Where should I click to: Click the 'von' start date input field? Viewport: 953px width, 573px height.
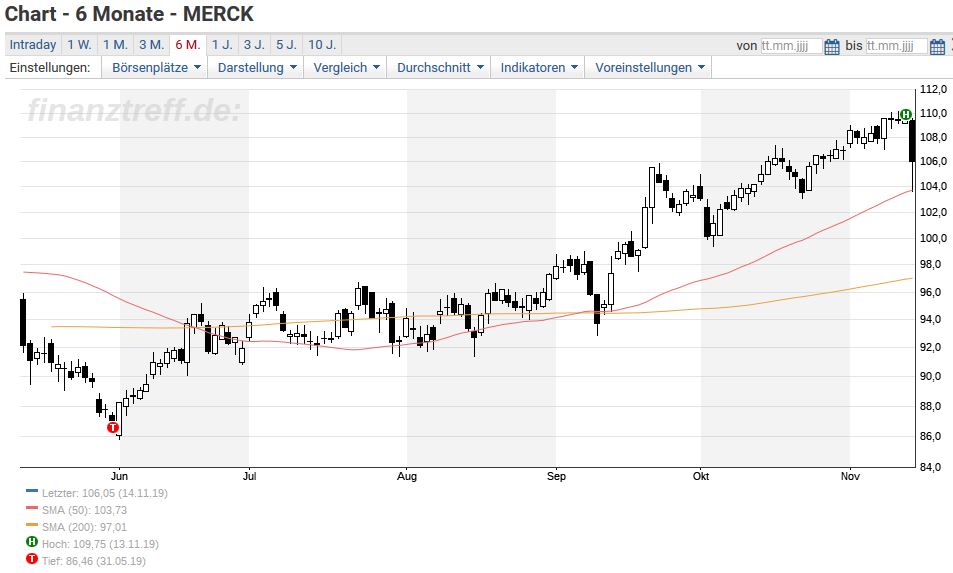coord(791,46)
